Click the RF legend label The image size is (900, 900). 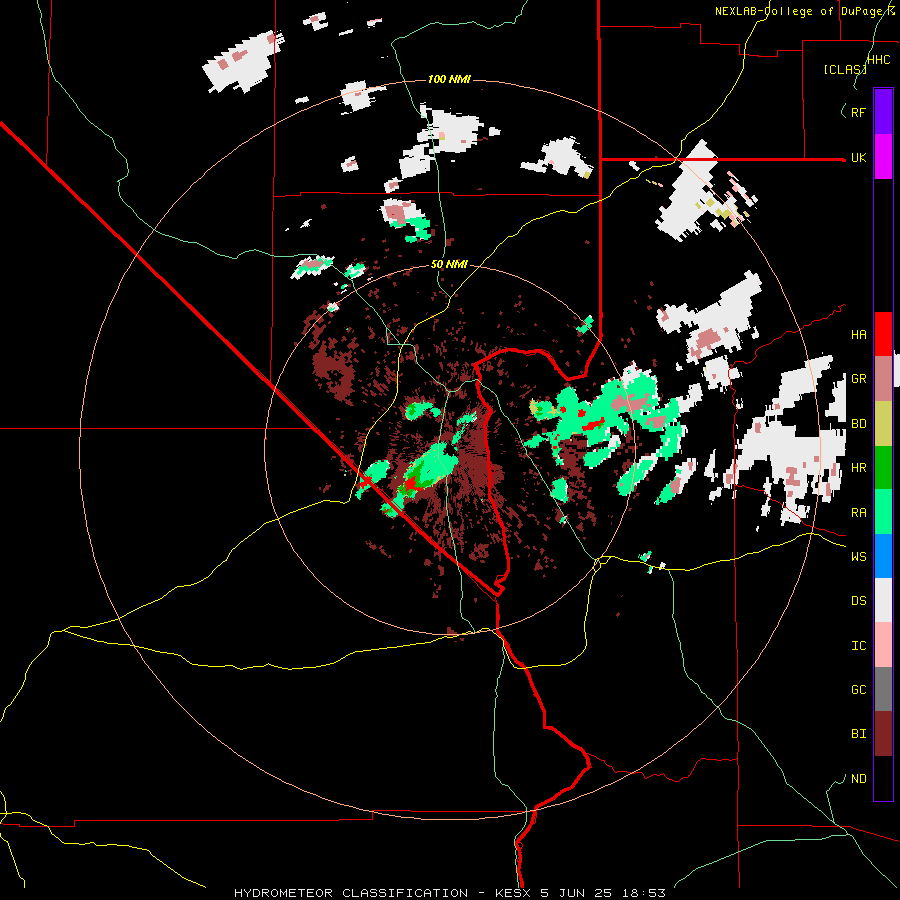click(858, 112)
